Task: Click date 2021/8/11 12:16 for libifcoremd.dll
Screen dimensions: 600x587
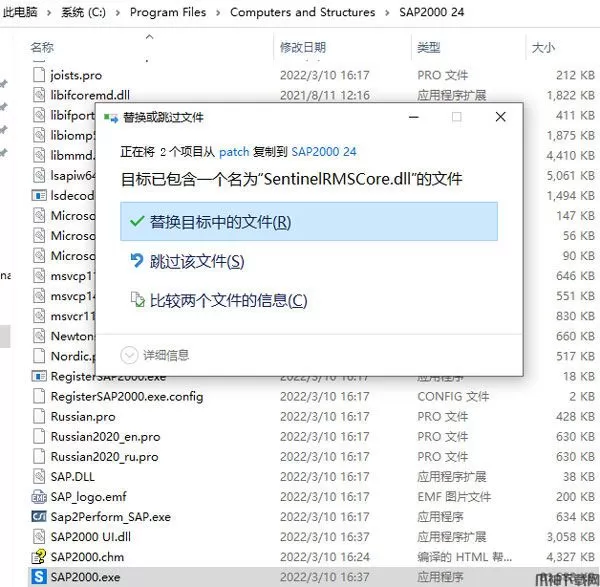Action: click(325, 95)
